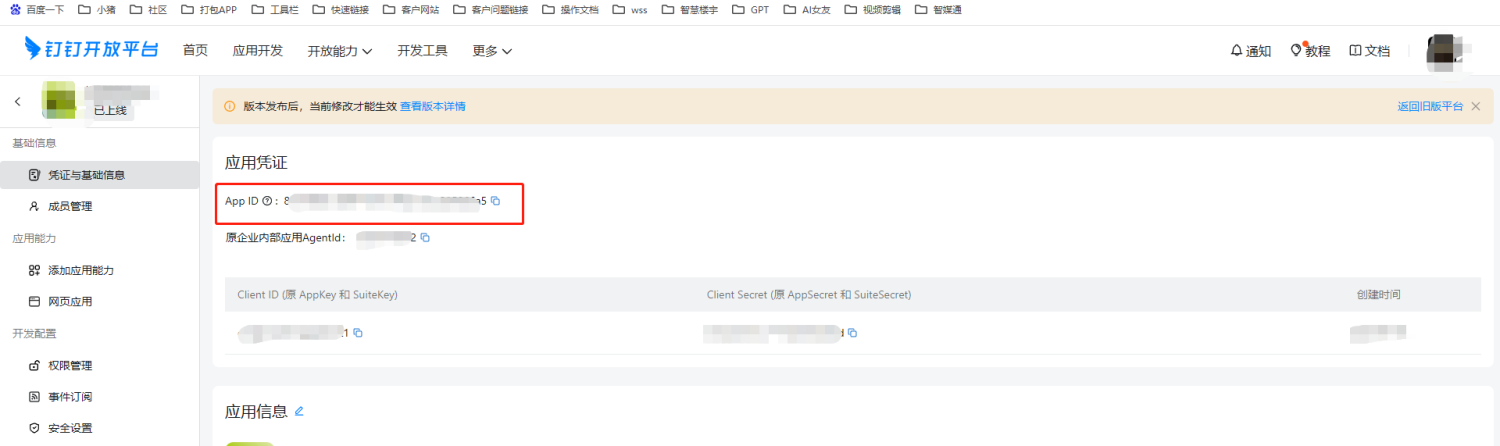Image resolution: width=1500 pixels, height=446 pixels.
Task: Go to 首页 tab
Action: pyautogui.click(x=195, y=51)
